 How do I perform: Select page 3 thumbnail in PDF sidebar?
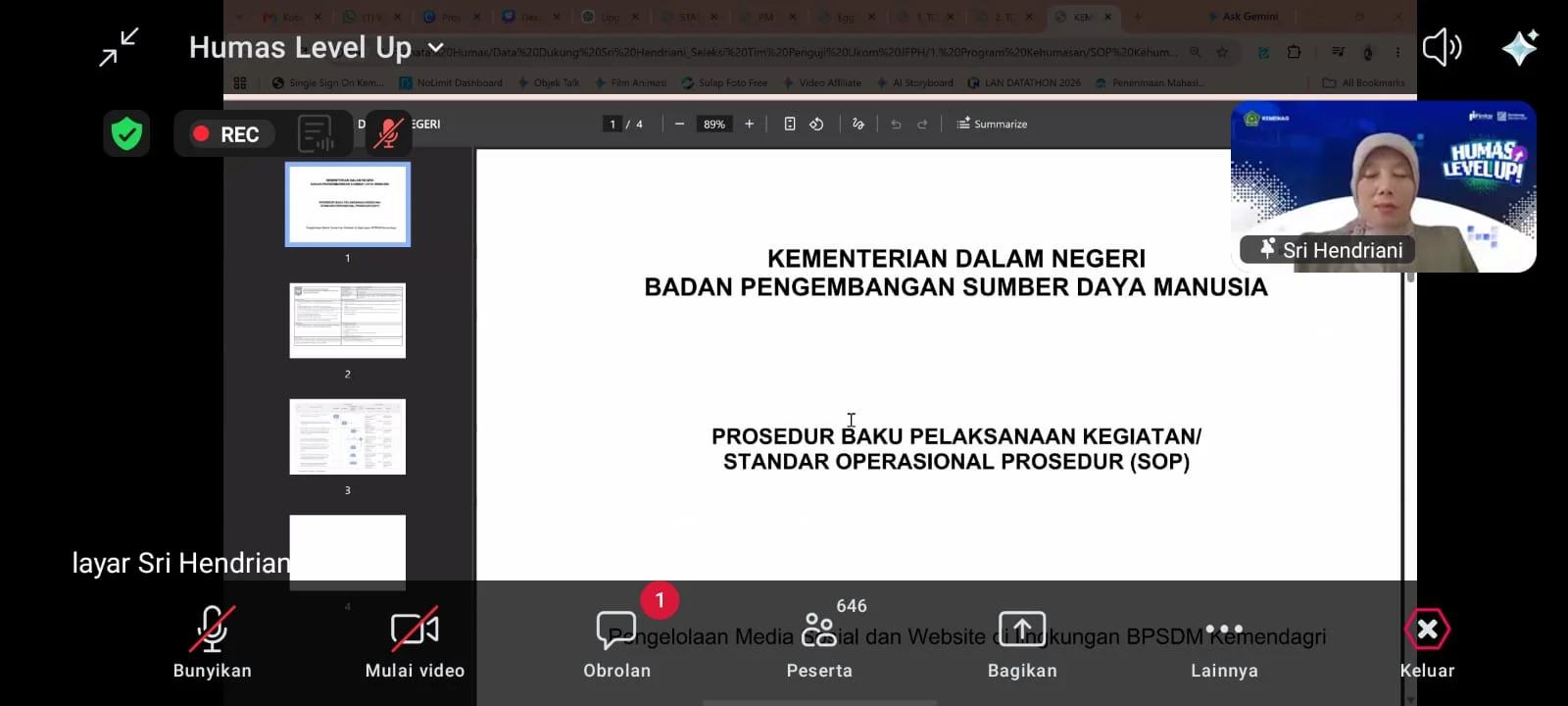pyautogui.click(x=348, y=436)
